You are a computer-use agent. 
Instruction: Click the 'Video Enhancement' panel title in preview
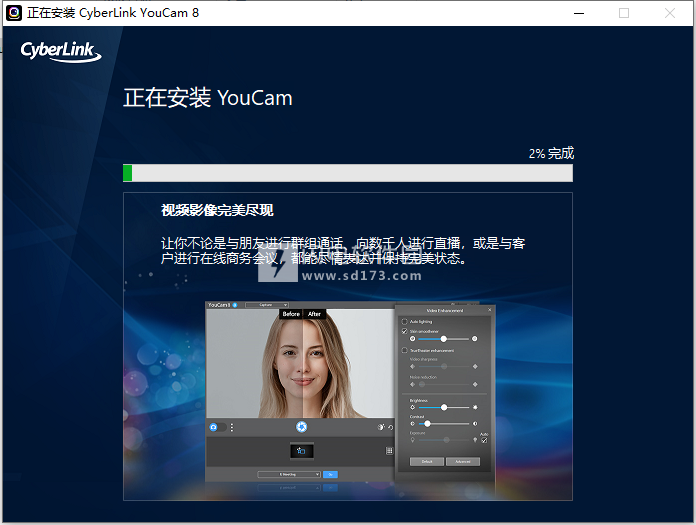click(x=445, y=310)
